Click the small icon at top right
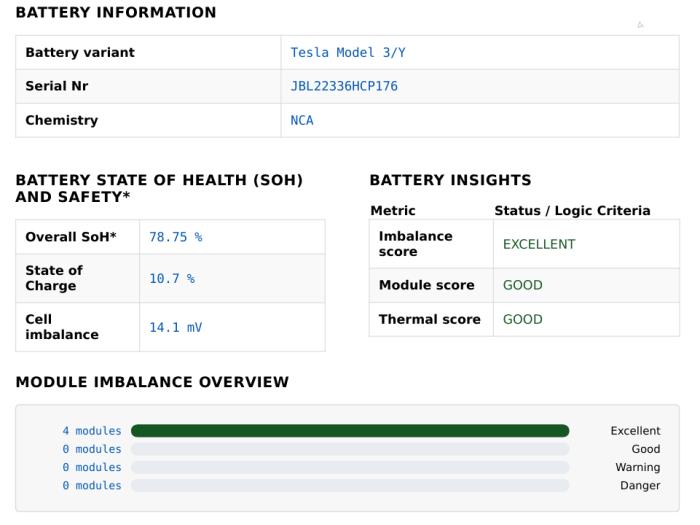The height and width of the screenshot is (525, 700). [640, 25]
